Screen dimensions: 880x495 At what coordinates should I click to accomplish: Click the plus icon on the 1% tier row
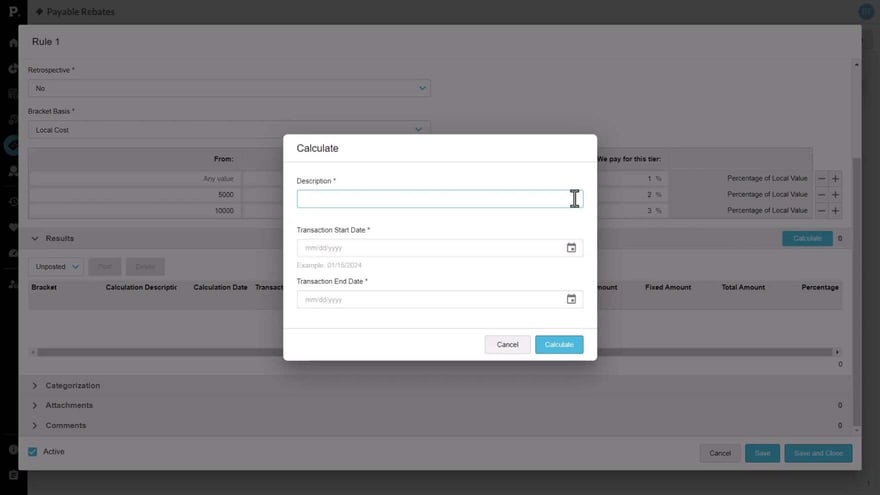point(835,178)
